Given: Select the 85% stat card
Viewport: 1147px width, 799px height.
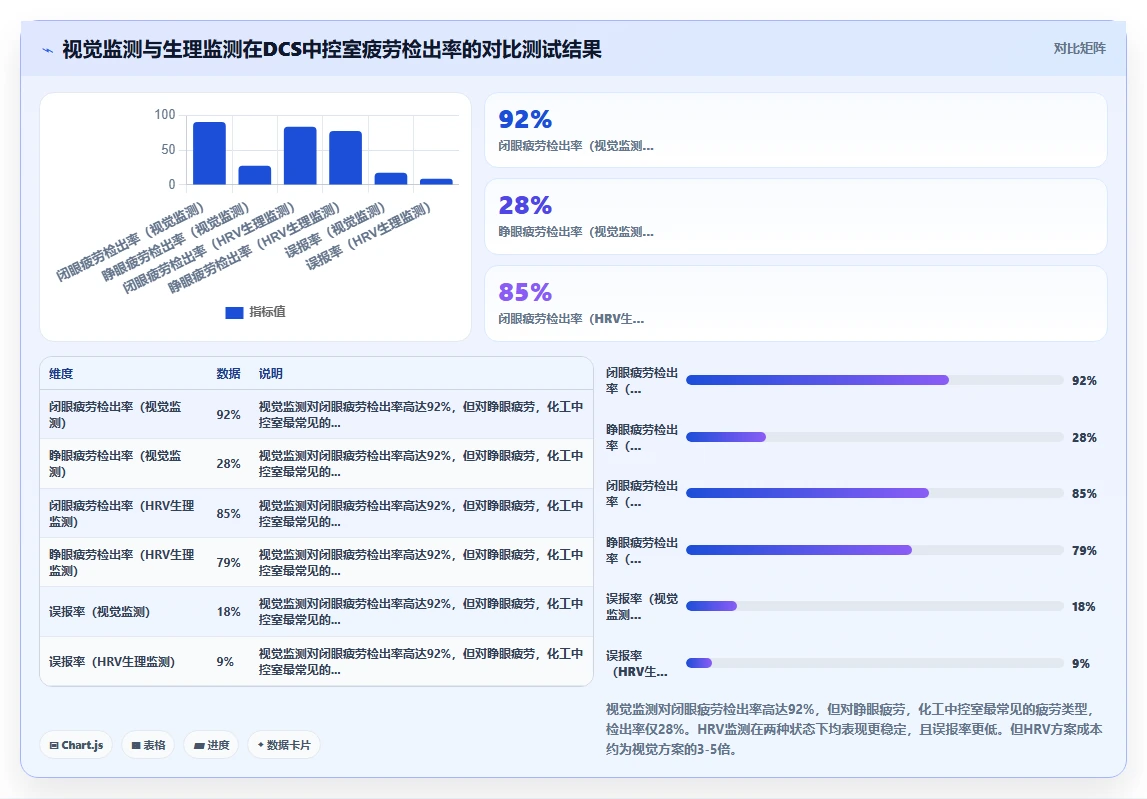Looking at the screenshot, I should pos(795,303).
